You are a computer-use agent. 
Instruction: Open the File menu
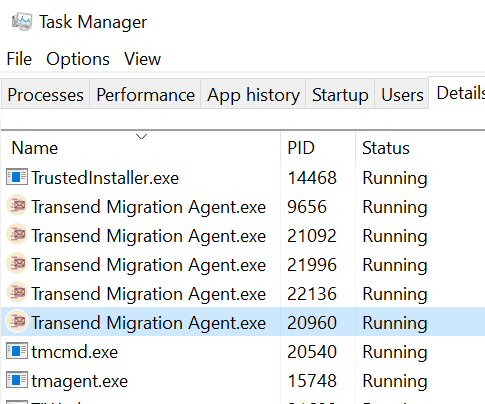[19, 59]
